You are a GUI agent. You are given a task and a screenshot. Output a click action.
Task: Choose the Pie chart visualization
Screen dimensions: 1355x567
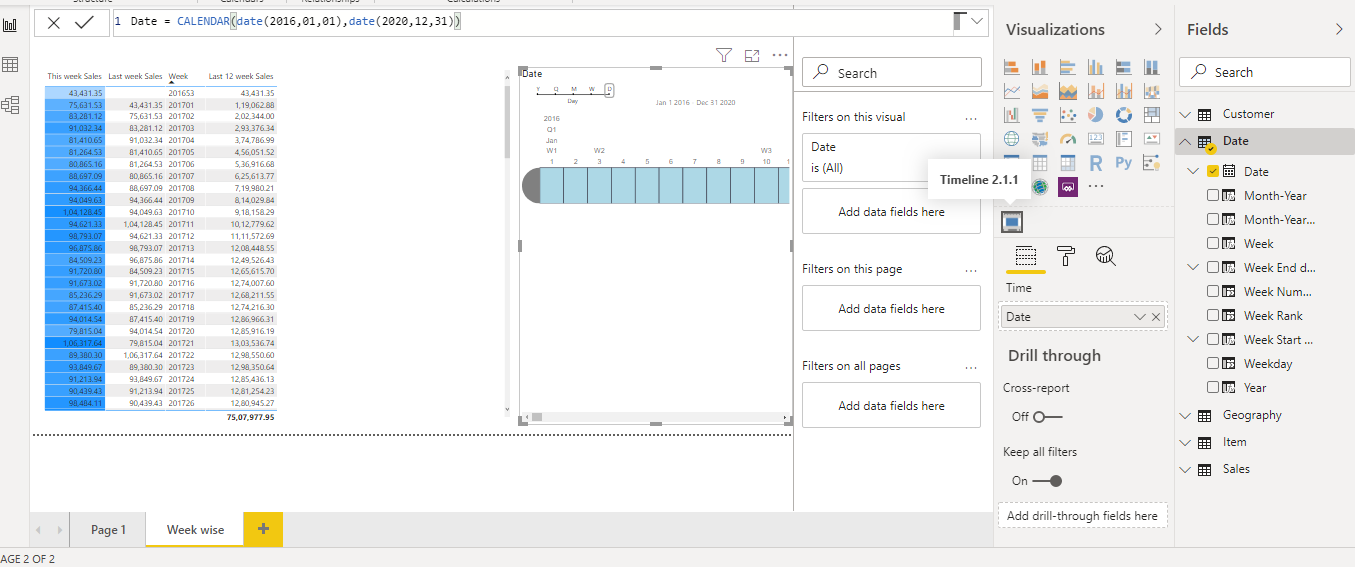(1096, 115)
